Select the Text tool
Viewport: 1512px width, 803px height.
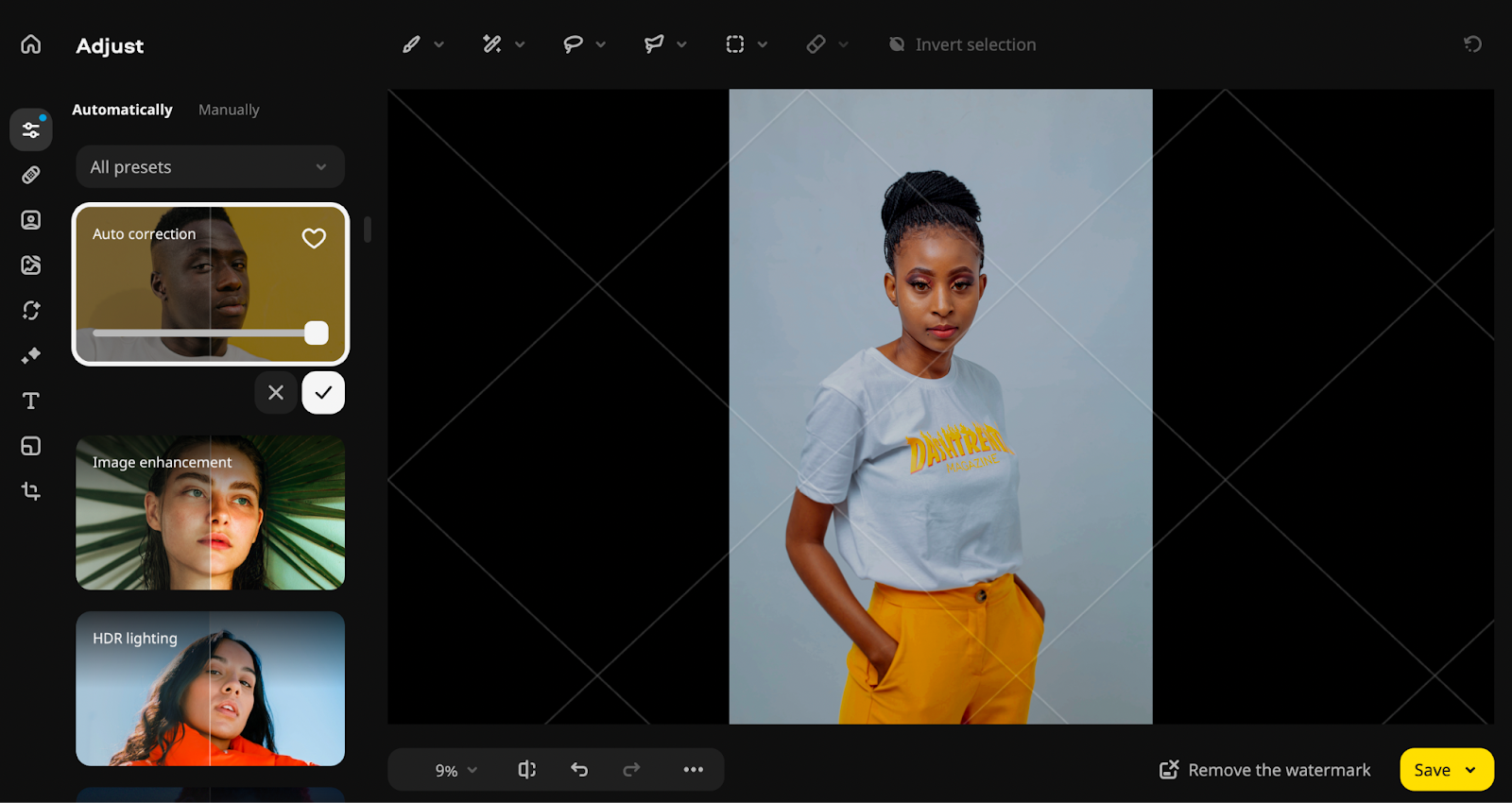coord(31,401)
